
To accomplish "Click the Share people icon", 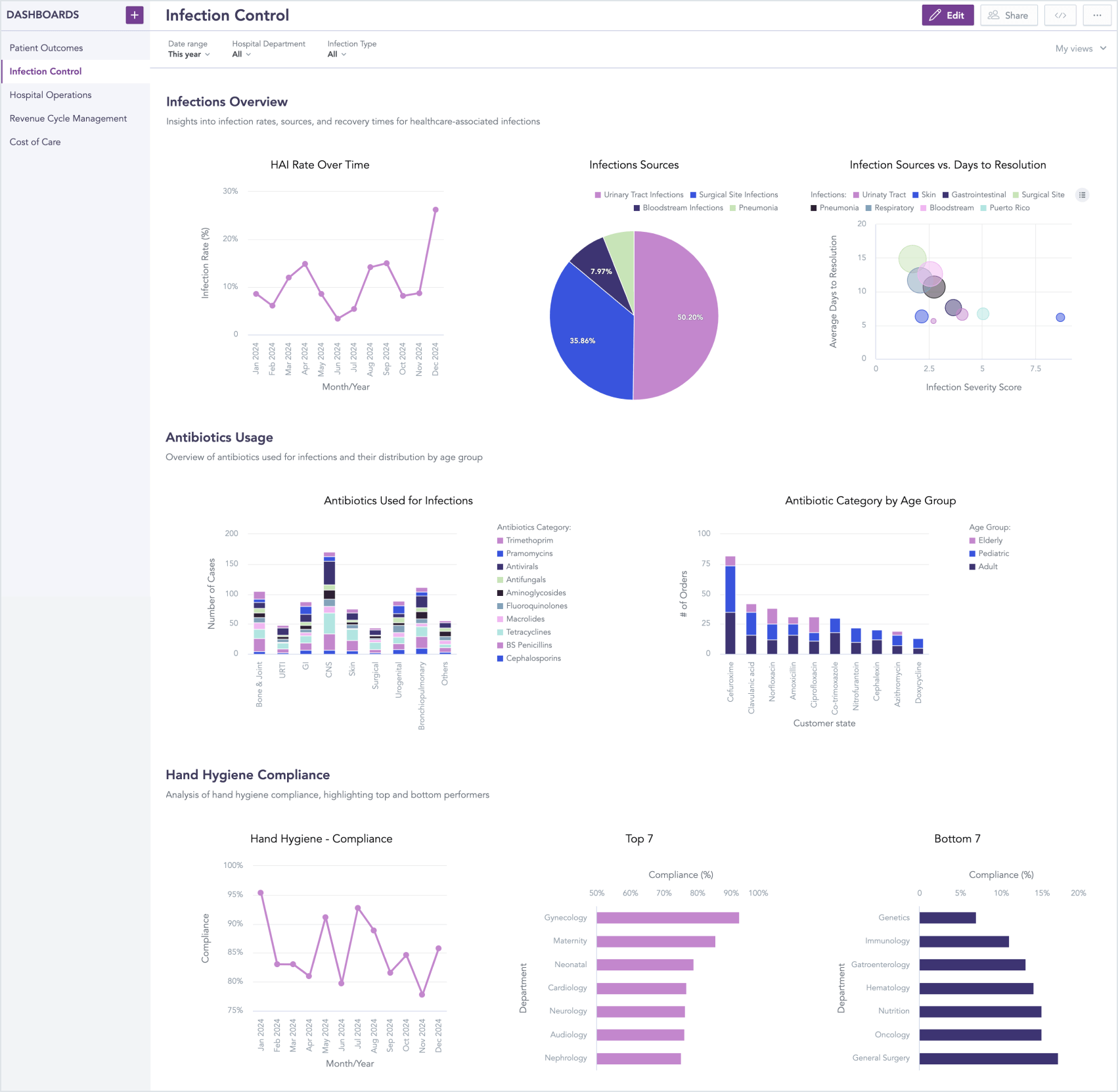I will coord(994,14).
